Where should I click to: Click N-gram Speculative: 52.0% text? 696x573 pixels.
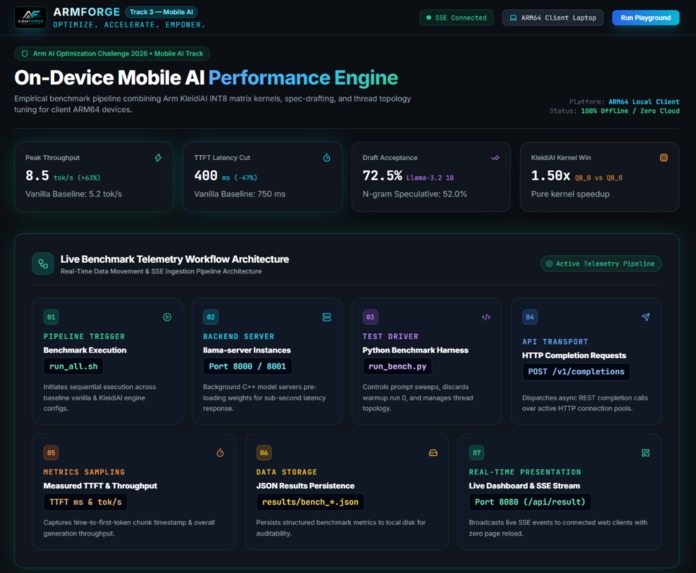tap(415, 194)
